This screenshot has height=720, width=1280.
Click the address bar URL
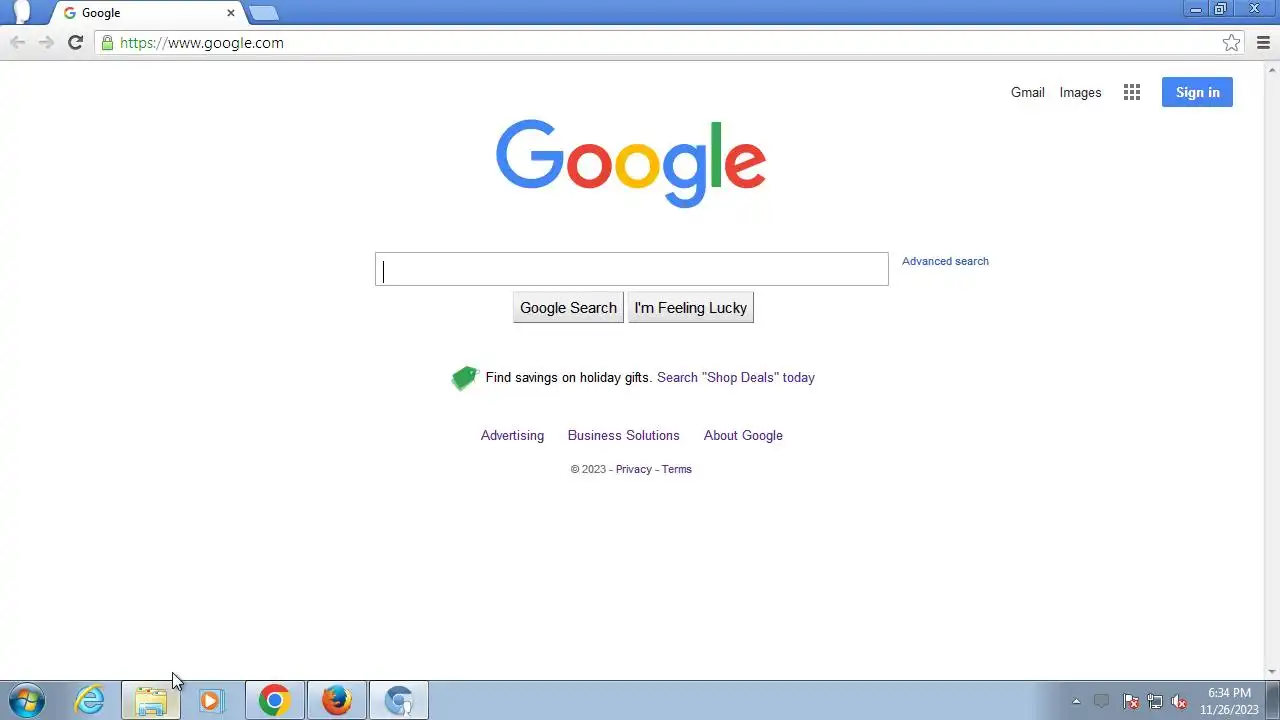202,43
